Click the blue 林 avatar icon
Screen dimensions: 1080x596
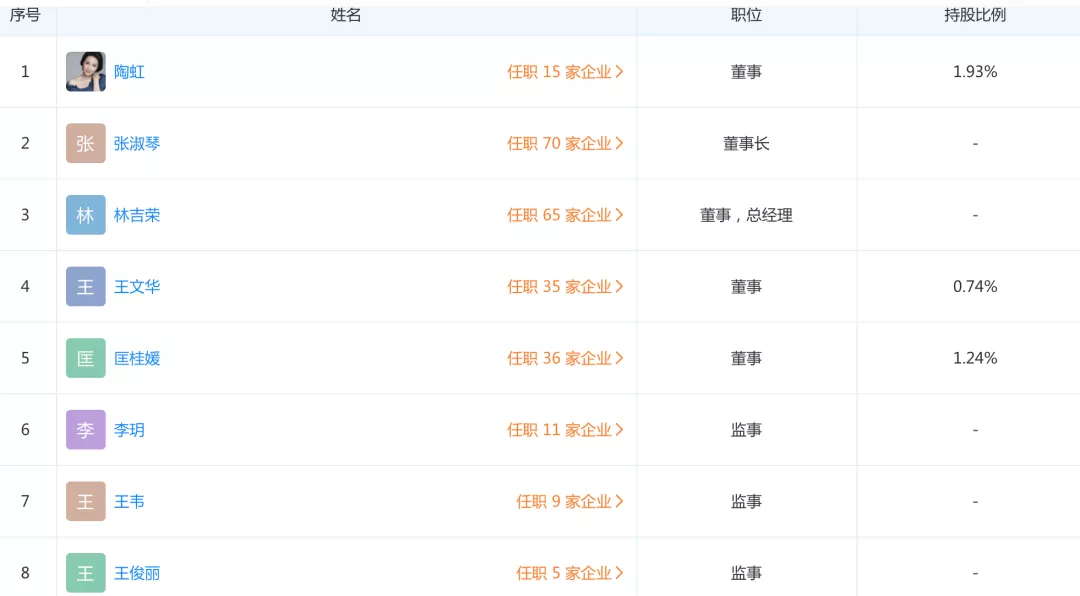tap(85, 215)
